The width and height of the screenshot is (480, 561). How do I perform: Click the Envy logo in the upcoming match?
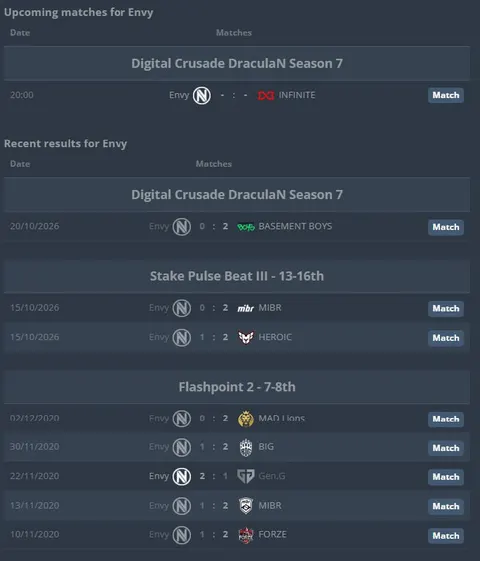click(202, 96)
